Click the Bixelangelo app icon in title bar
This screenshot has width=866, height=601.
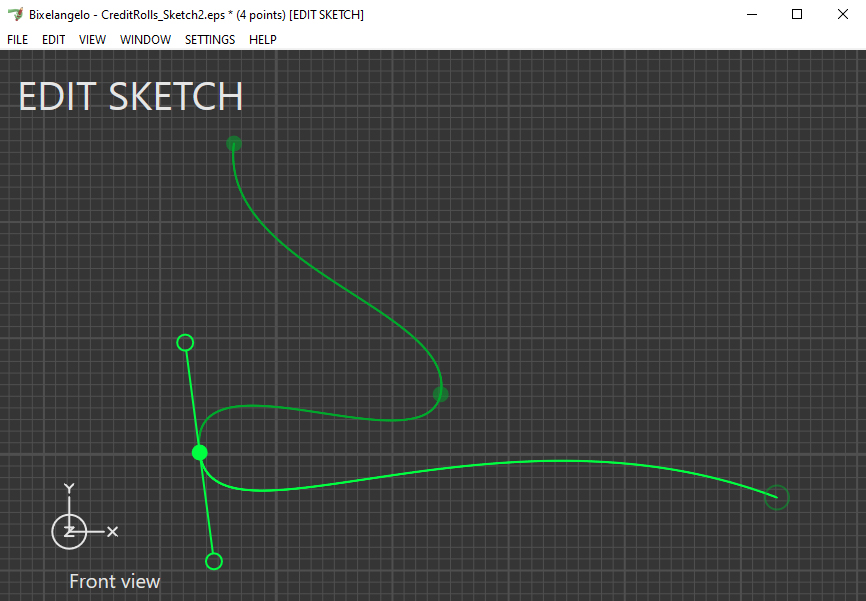15,14
